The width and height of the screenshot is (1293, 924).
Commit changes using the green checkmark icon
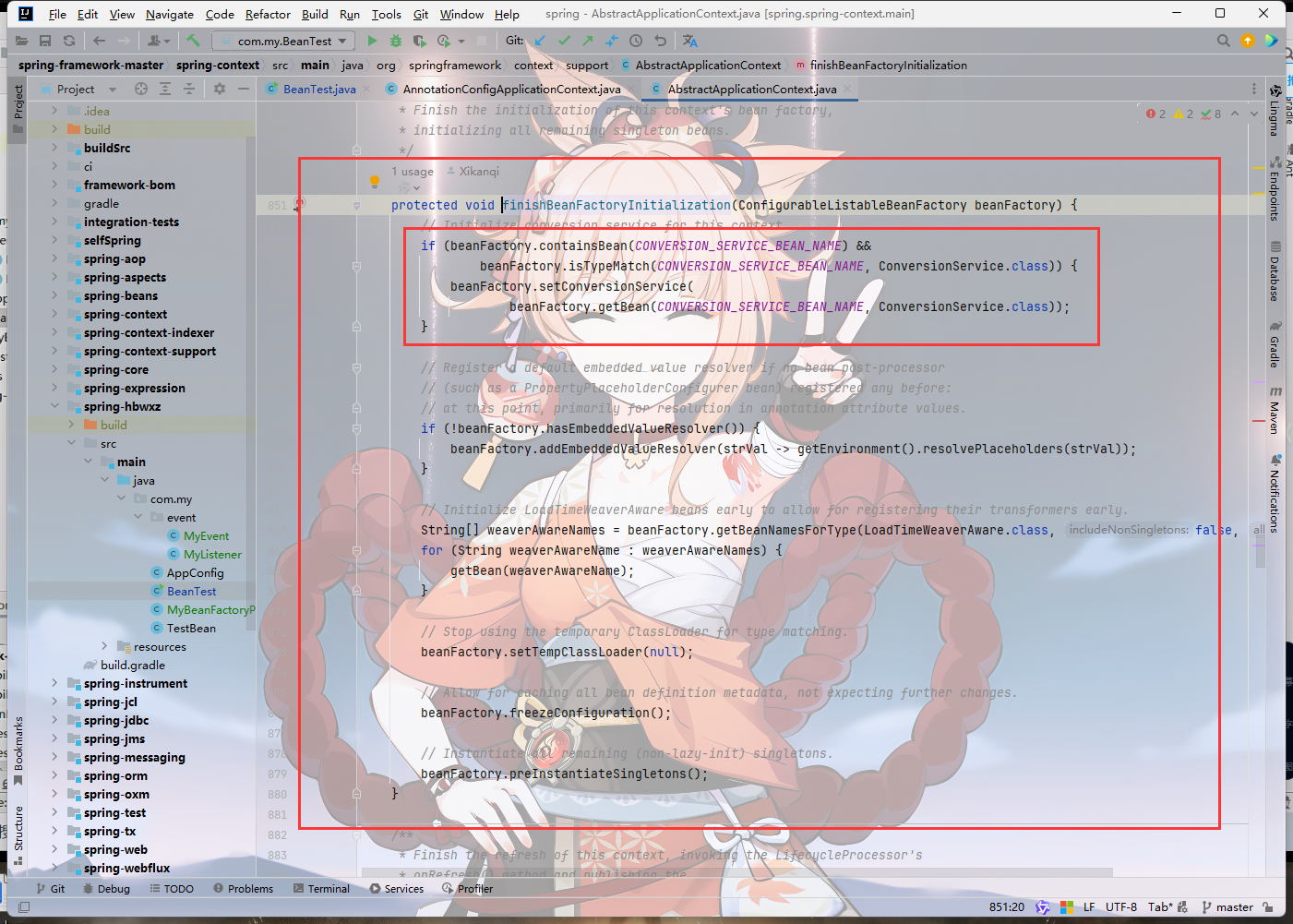[x=564, y=41]
